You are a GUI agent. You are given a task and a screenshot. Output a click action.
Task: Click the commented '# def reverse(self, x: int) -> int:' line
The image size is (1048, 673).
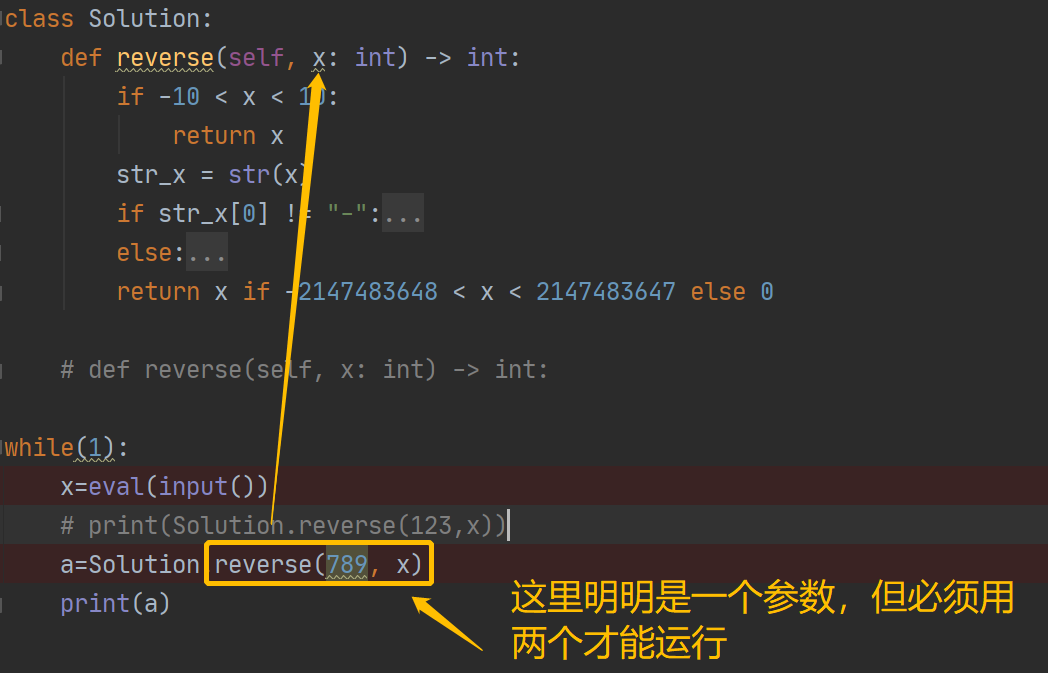304,370
